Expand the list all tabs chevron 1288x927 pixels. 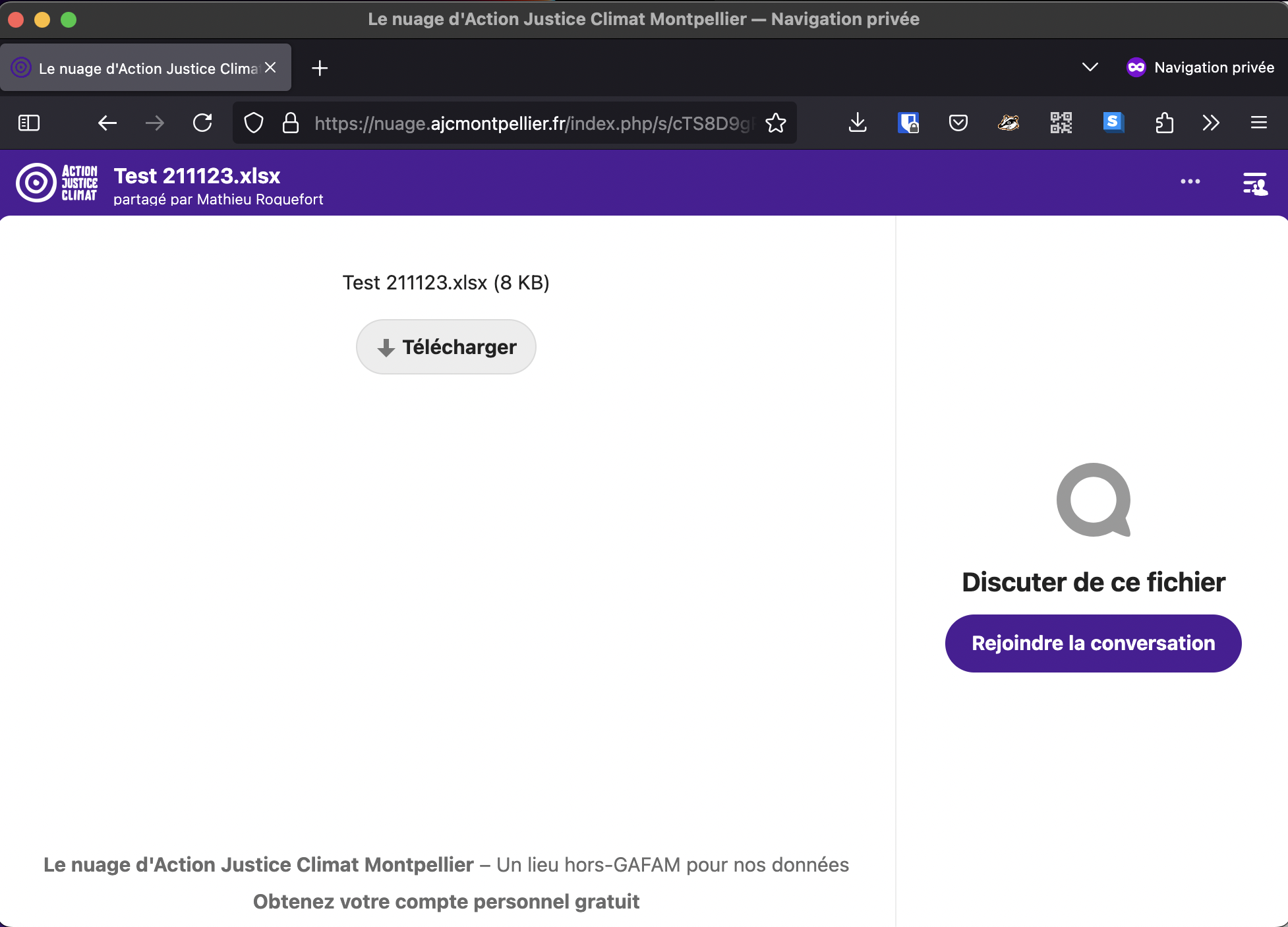(1090, 67)
